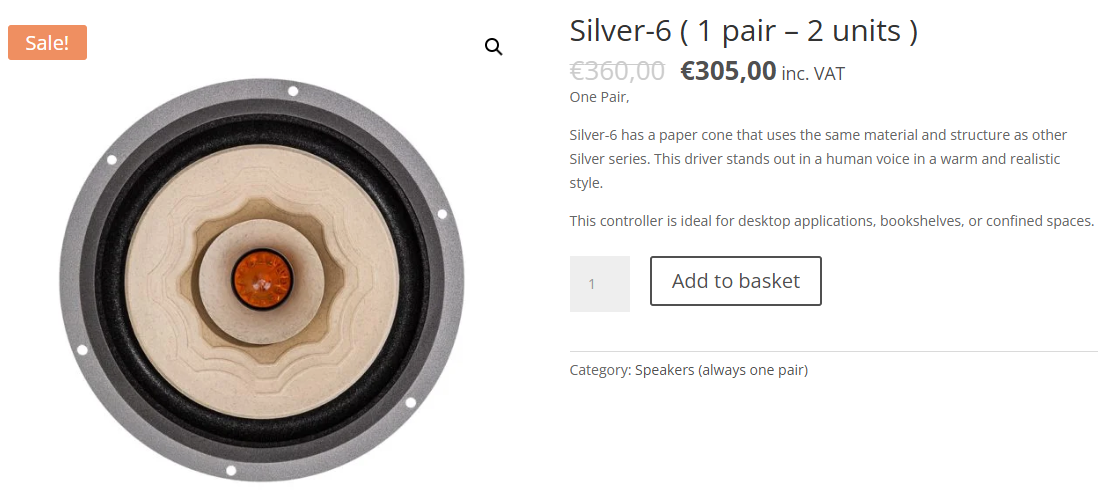Screen dimensions: 1112x499
Task: Click the €305,00 sale price
Action: point(728,71)
